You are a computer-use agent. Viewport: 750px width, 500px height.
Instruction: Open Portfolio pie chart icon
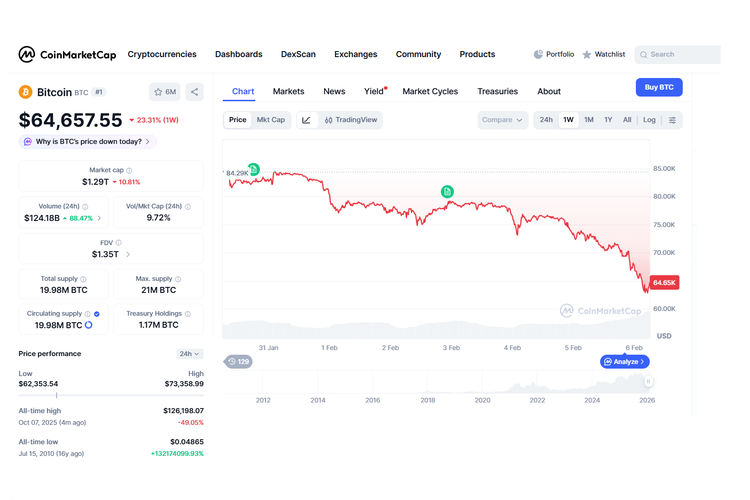[538, 55]
